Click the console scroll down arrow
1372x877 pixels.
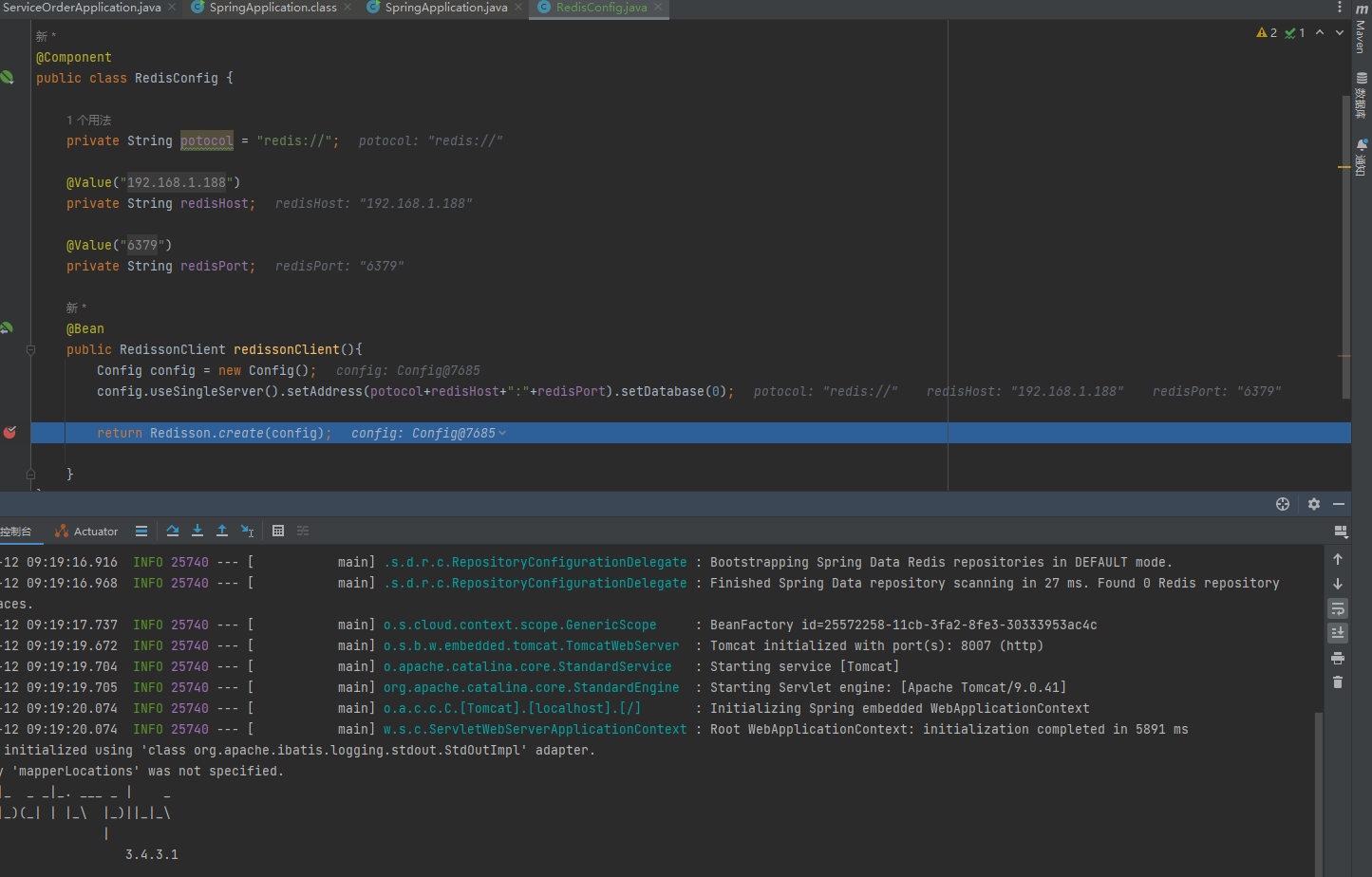1338,584
